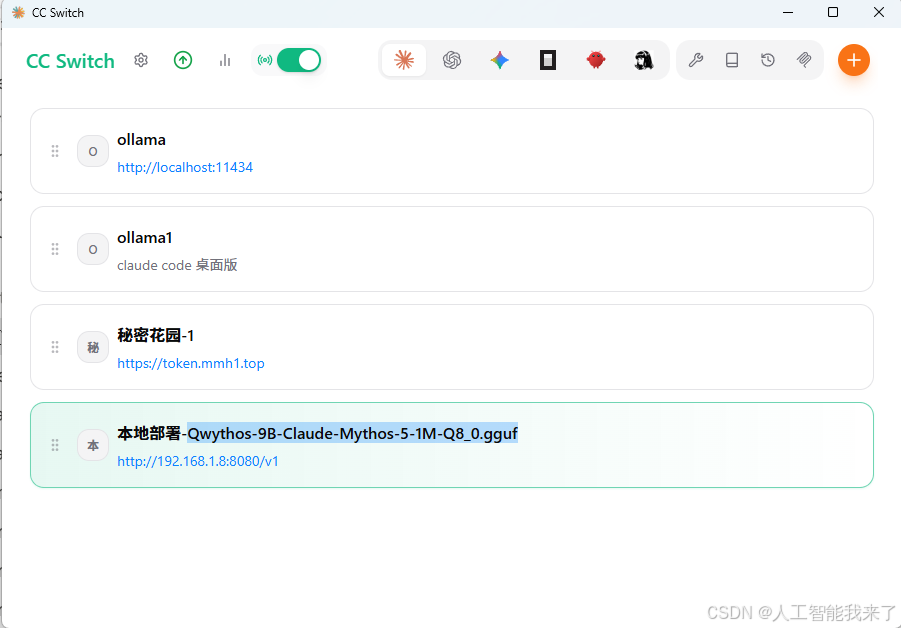
Task: Open the book prompts icon
Action: point(731,60)
